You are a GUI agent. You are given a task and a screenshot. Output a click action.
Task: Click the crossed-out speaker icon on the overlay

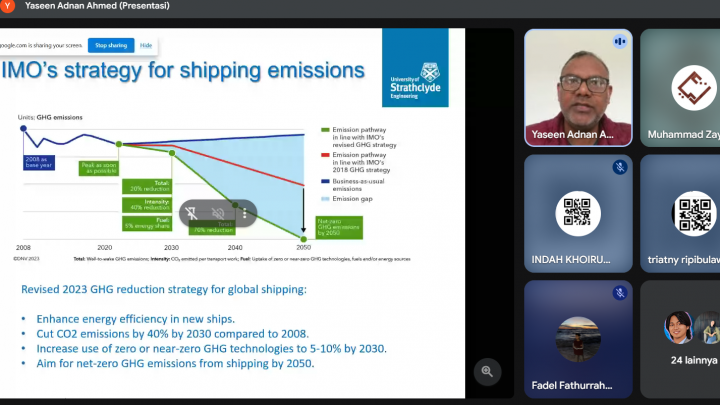pos(217,213)
